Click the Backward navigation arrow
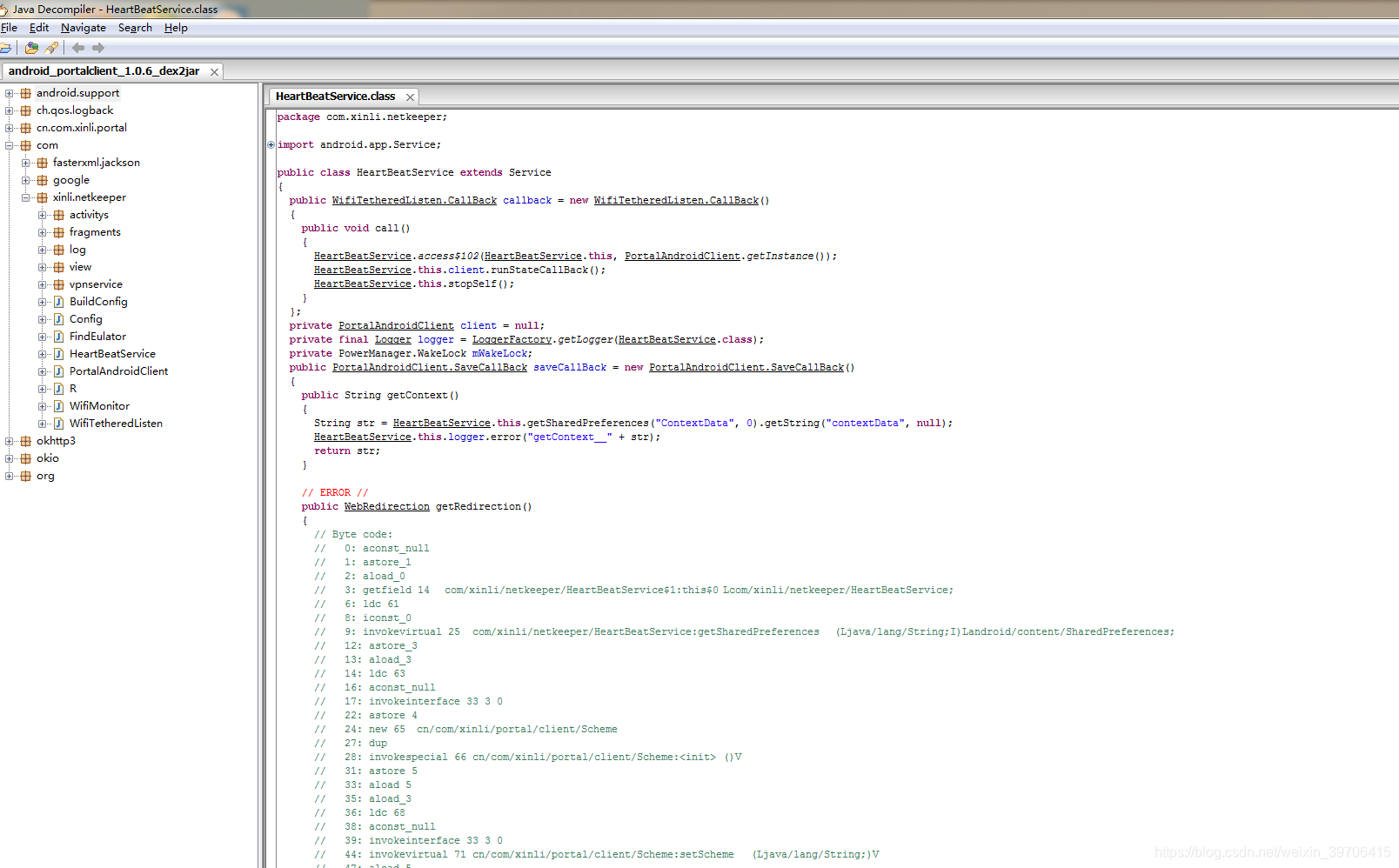This screenshot has width=1399, height=868. (78, 48)
